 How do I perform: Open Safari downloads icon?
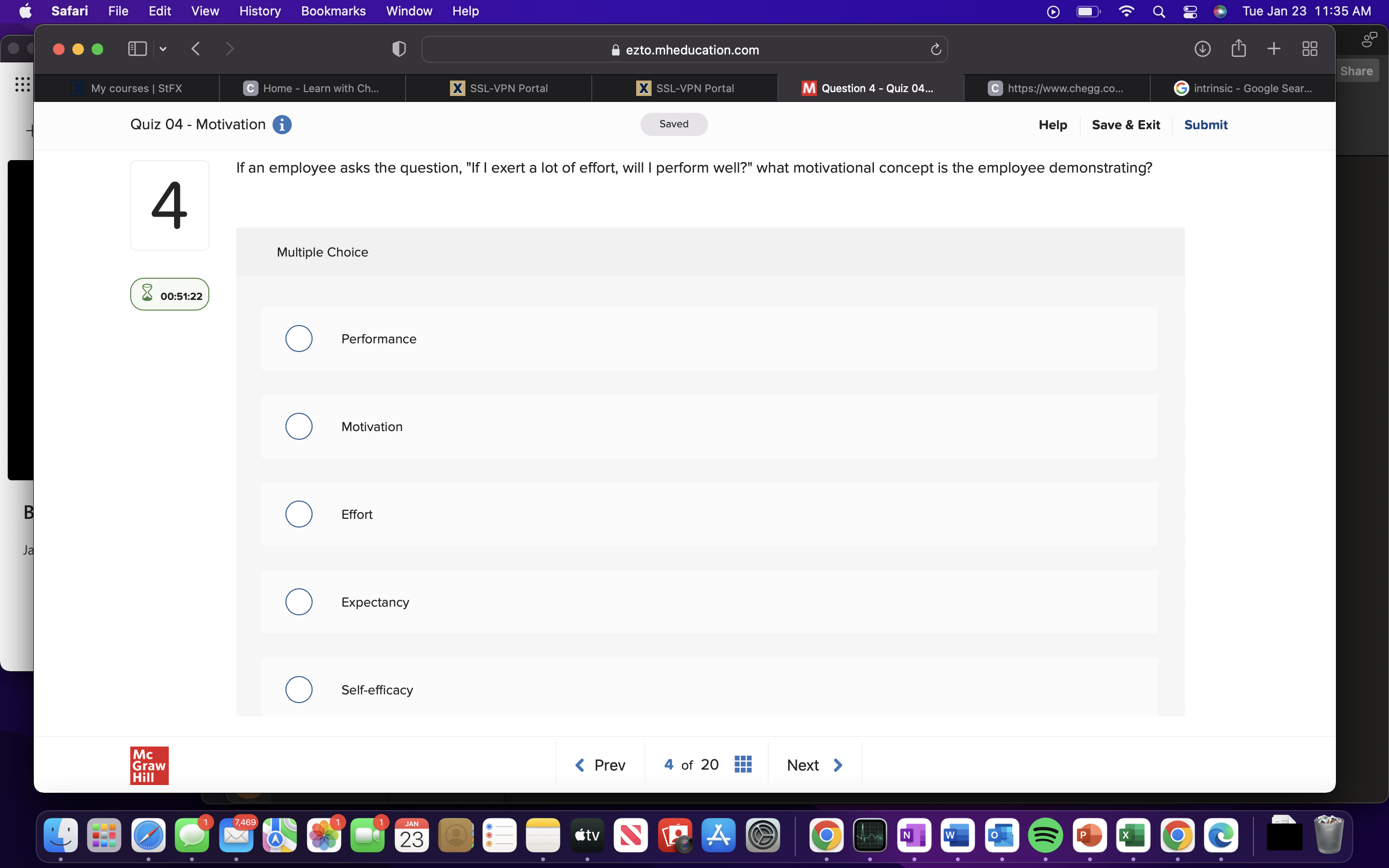click(x=1202, y=49)
